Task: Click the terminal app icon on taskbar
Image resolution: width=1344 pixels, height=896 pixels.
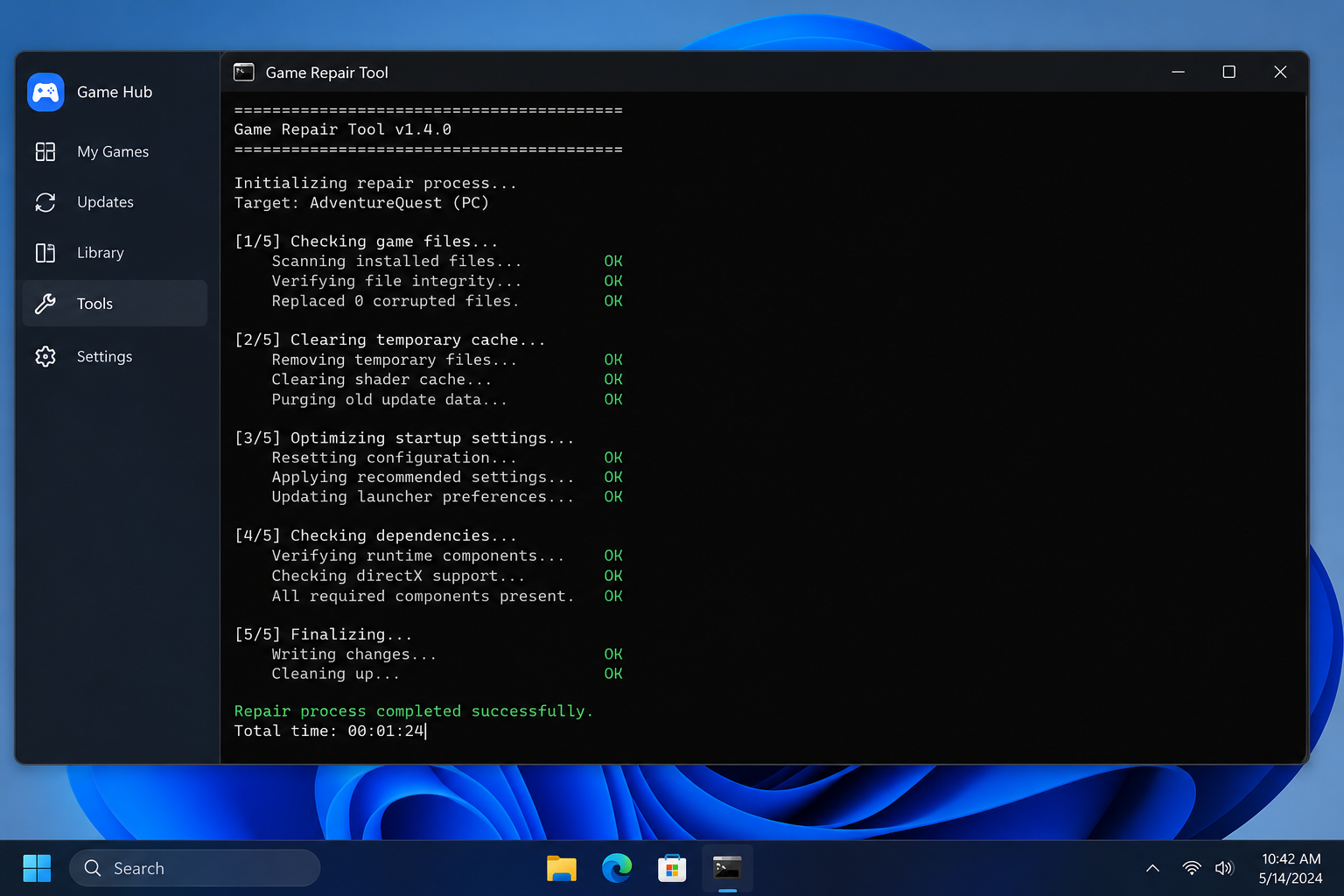Action: (x=727, y=868)
